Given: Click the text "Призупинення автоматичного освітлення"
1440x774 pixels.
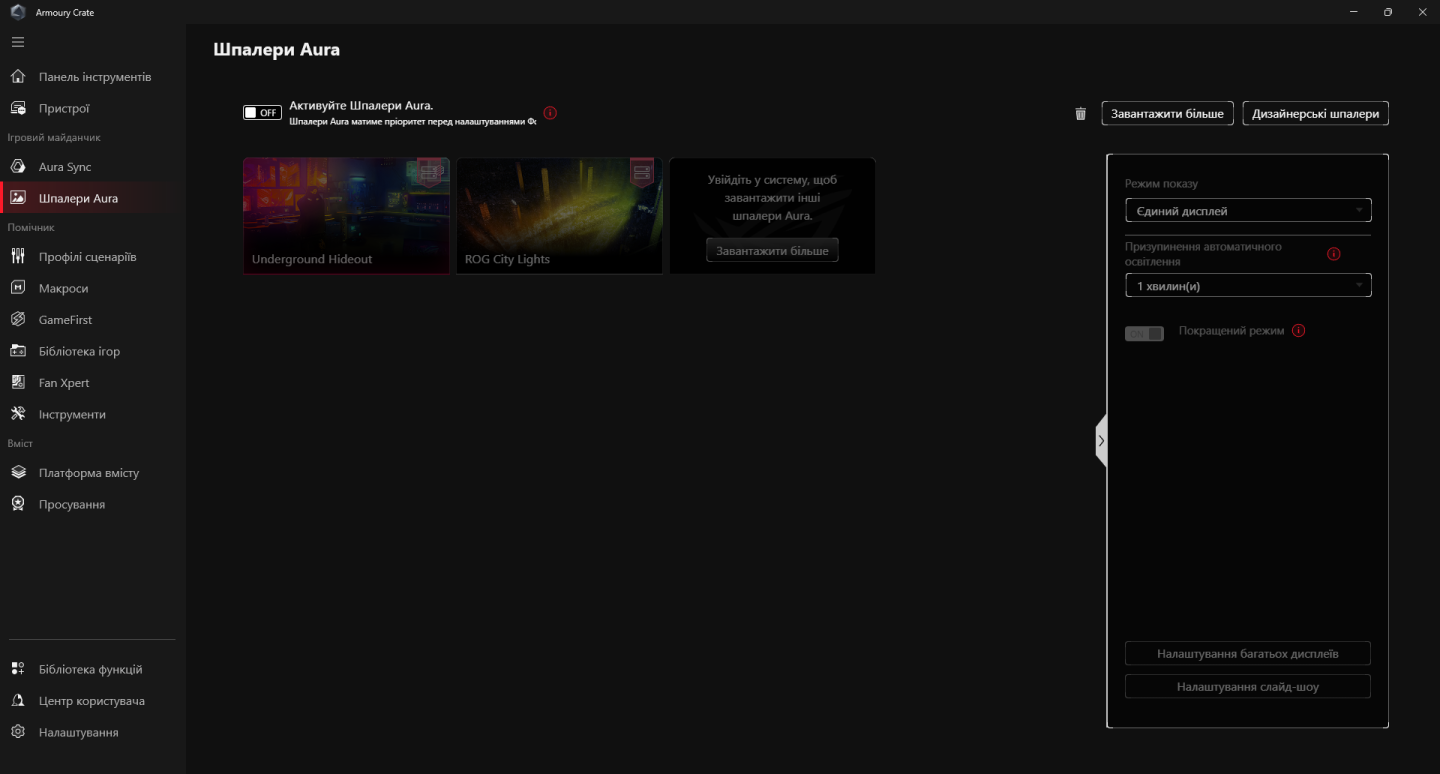Looking at the screenshot, I should pos(1203,254).
